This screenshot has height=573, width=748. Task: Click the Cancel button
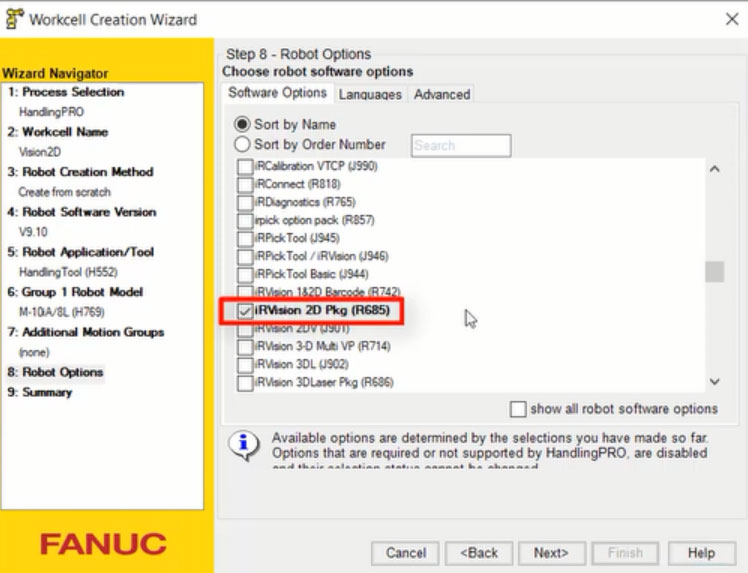click(x=405, y=553)
